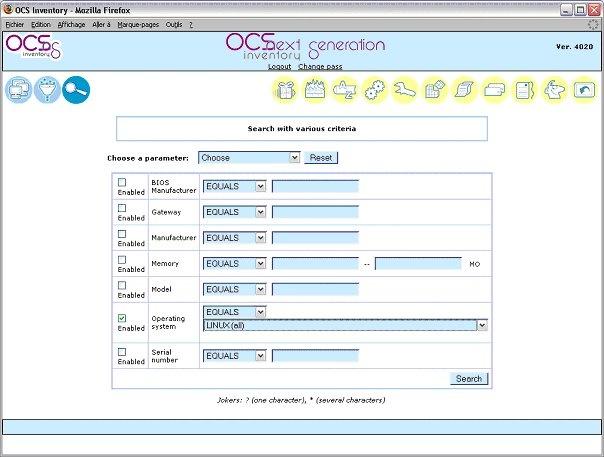Open the Outils menu
This screenshot has height=457, width=604.
tap(174, 25)
